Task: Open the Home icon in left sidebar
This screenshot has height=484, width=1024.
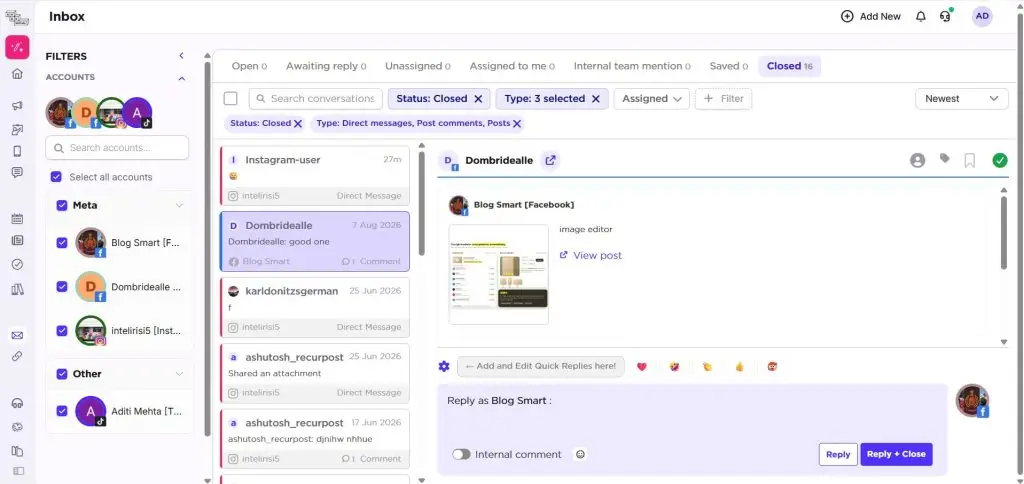Action: click(x=18, y=73)
